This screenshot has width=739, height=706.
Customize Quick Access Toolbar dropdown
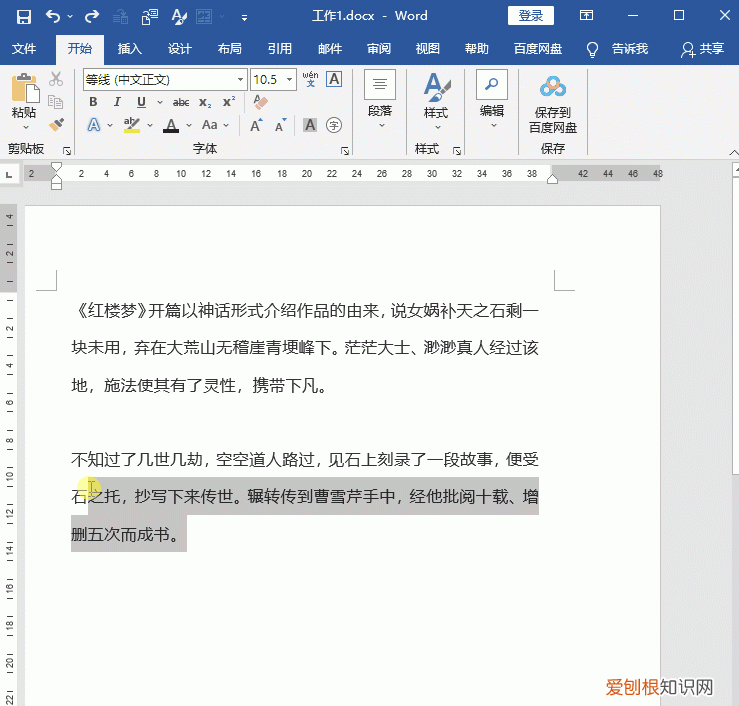pyautogui.click(x=244, y=18)
